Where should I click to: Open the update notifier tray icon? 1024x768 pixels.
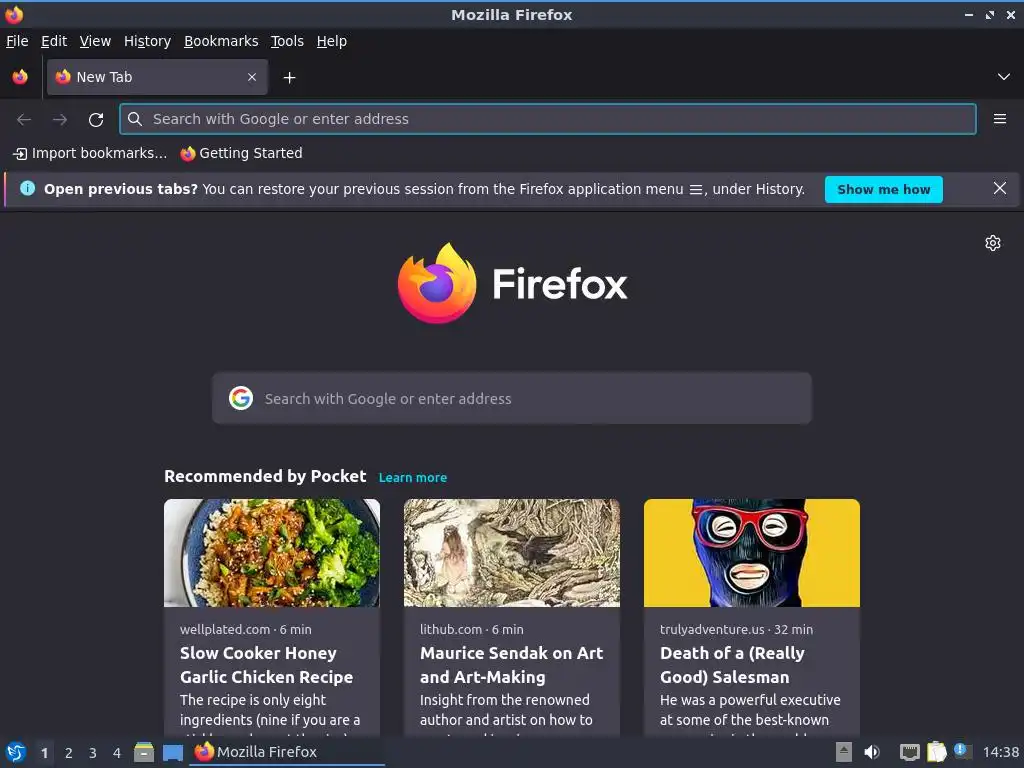(x=963, y=752)
